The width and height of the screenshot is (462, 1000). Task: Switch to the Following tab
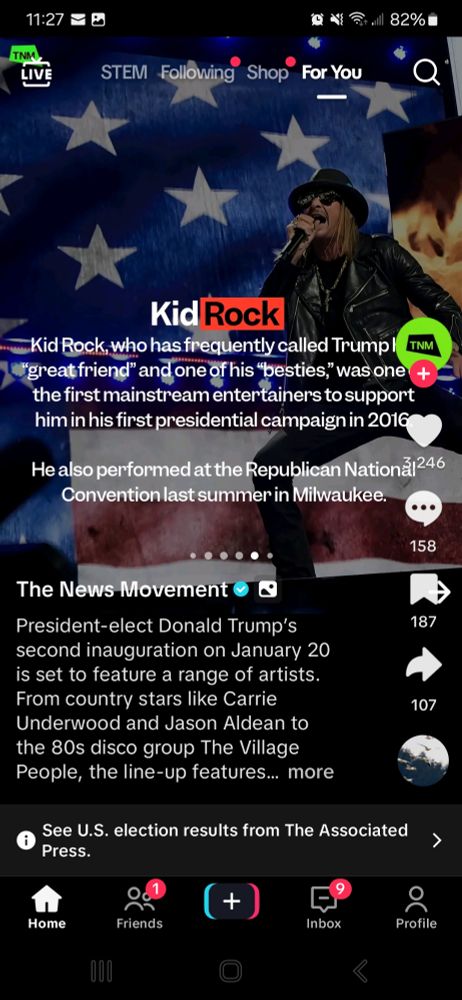click(197, 73)
